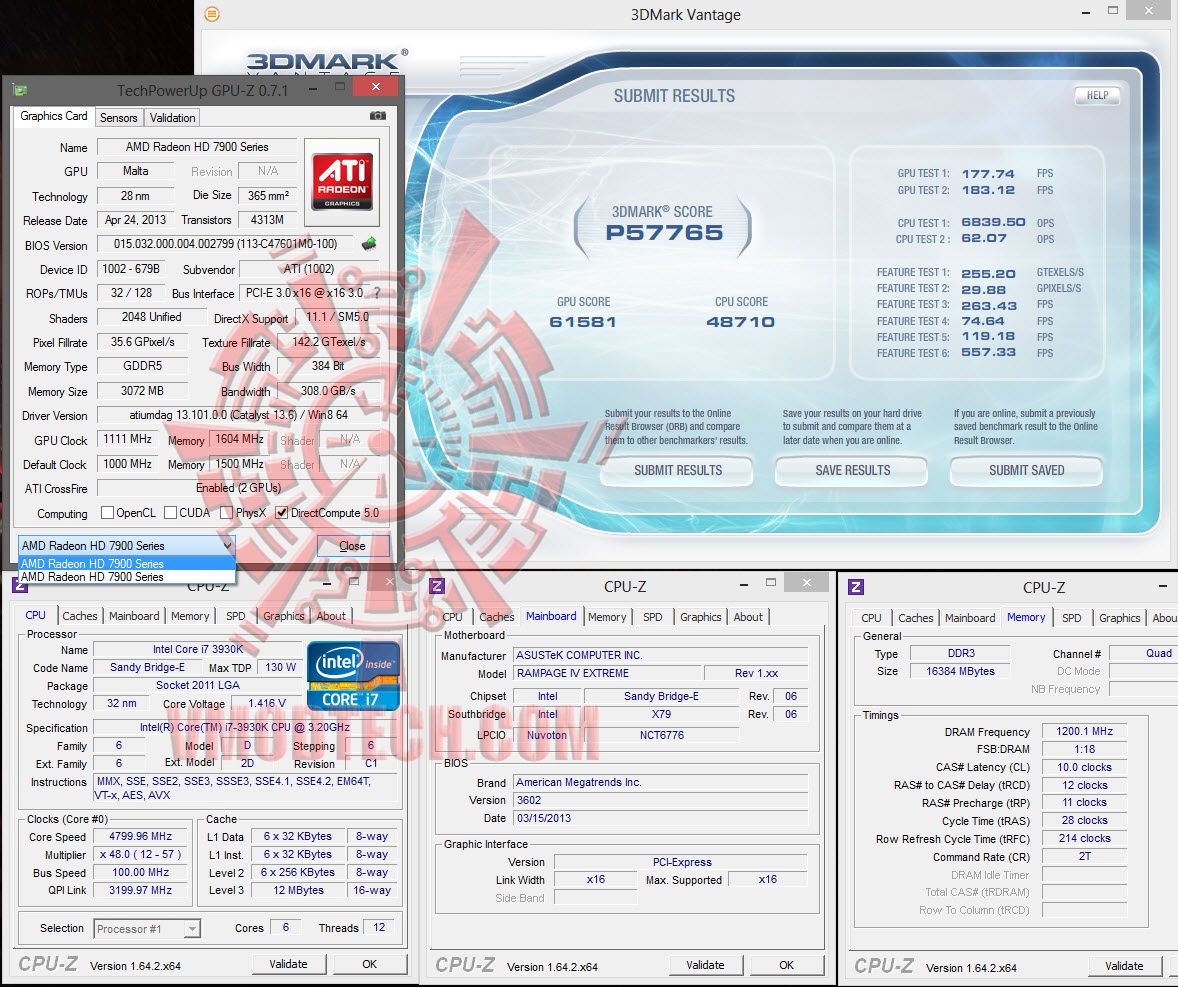Click the DRAM Frequency value 1200.1 MHz

(x=1084, y=731)
